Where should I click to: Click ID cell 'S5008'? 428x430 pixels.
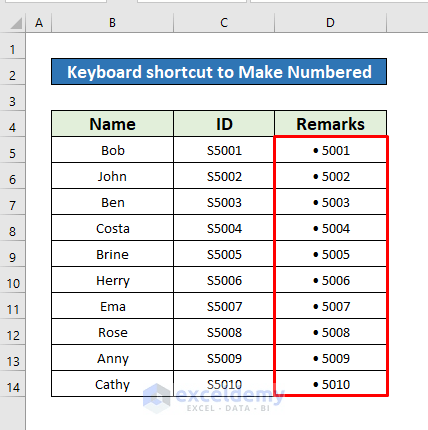point(224,332)
